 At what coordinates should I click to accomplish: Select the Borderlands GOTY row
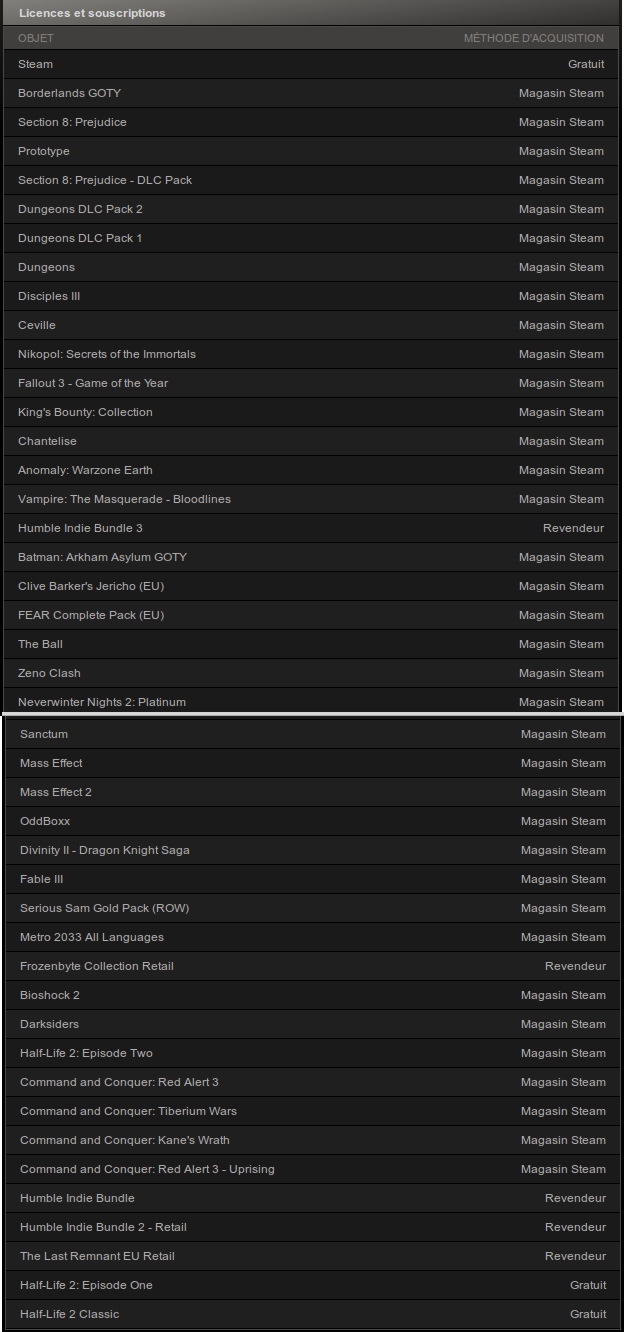(311, 93)
